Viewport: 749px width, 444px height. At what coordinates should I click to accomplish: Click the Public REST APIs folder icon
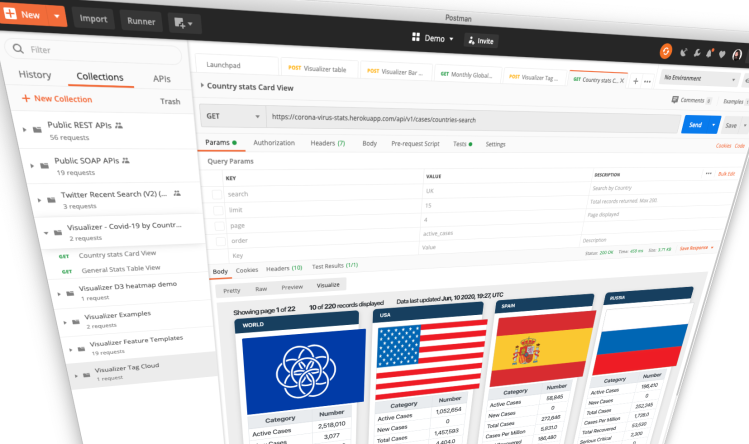coord(37,130)
